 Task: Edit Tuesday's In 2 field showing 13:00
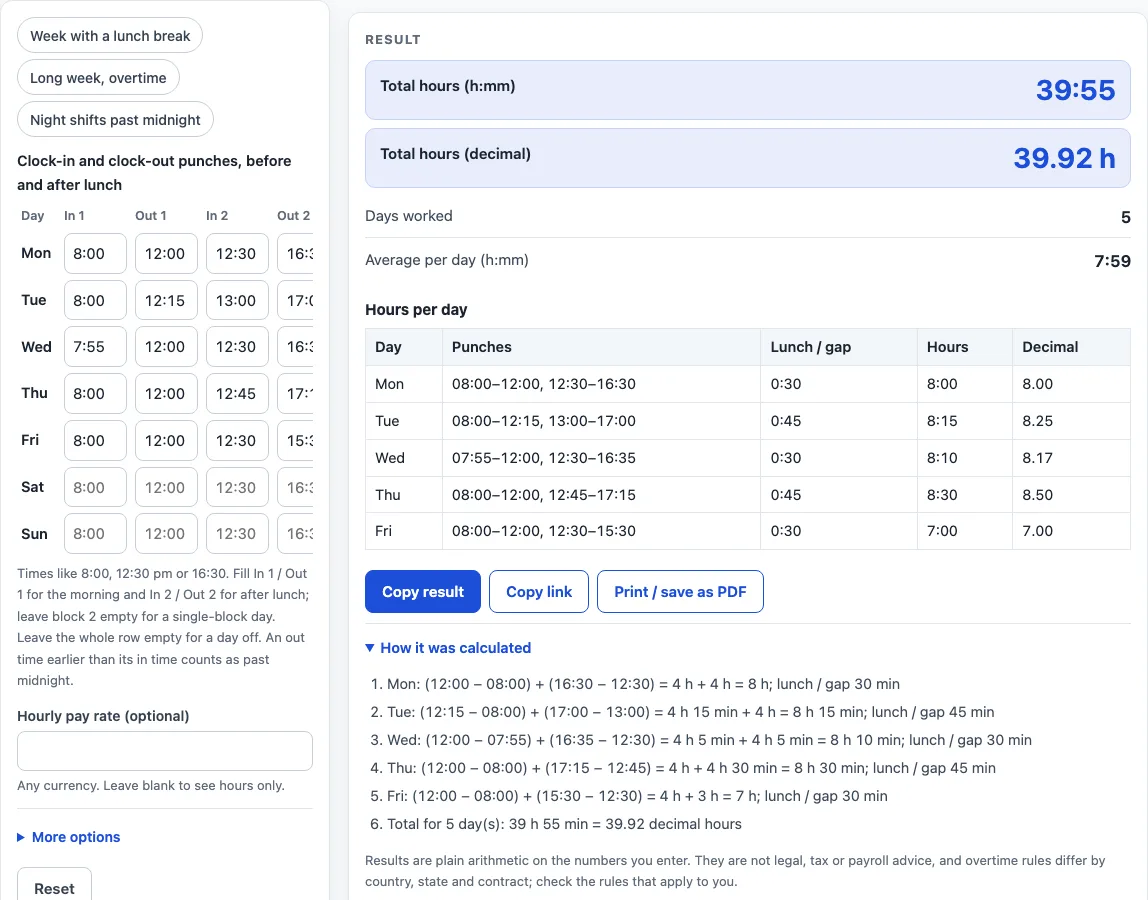point(237,300)
